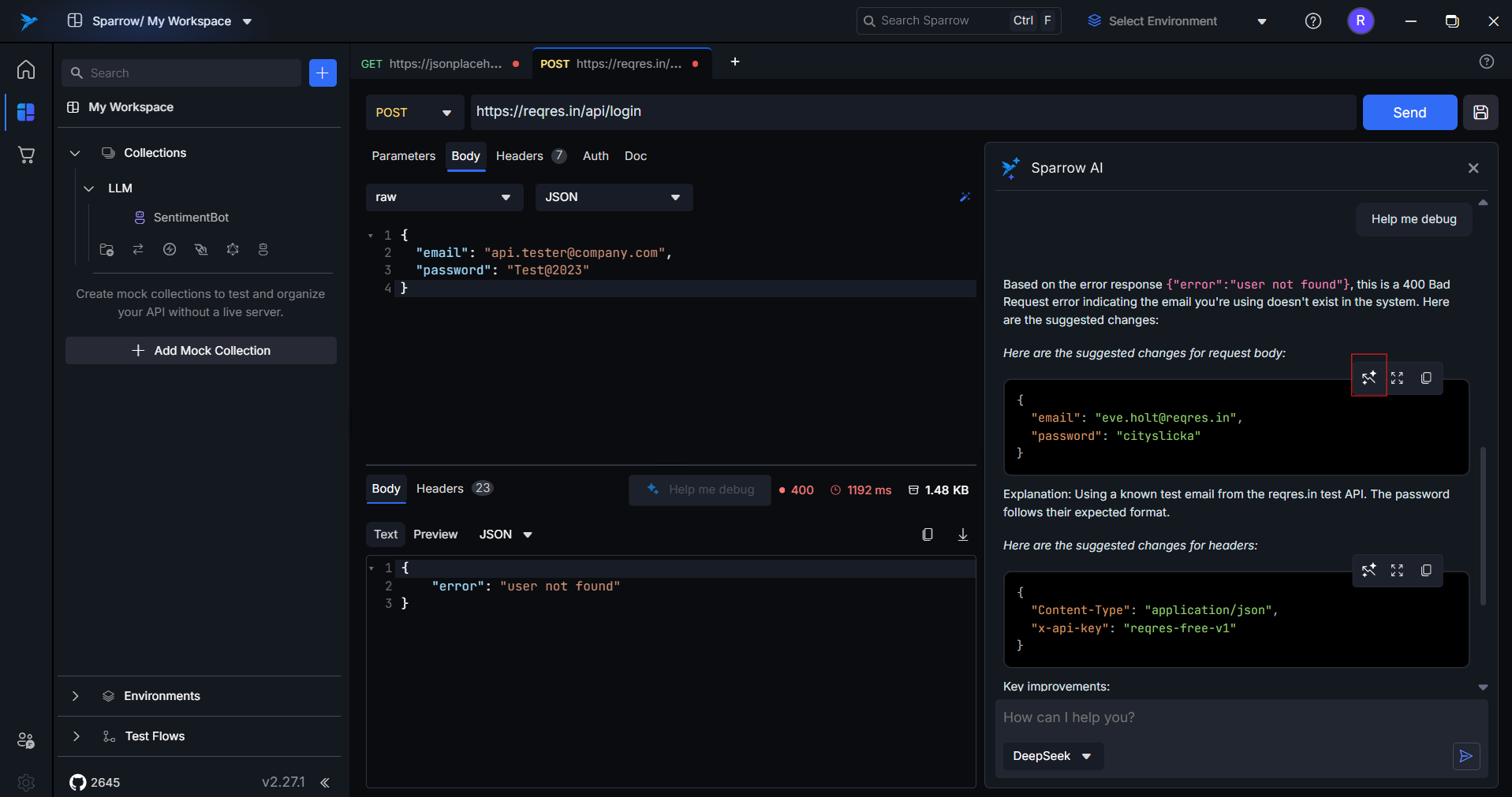This screenshot has height=797, width=1512.
Task: Open the raw body type dropdown
Action: 445,197
